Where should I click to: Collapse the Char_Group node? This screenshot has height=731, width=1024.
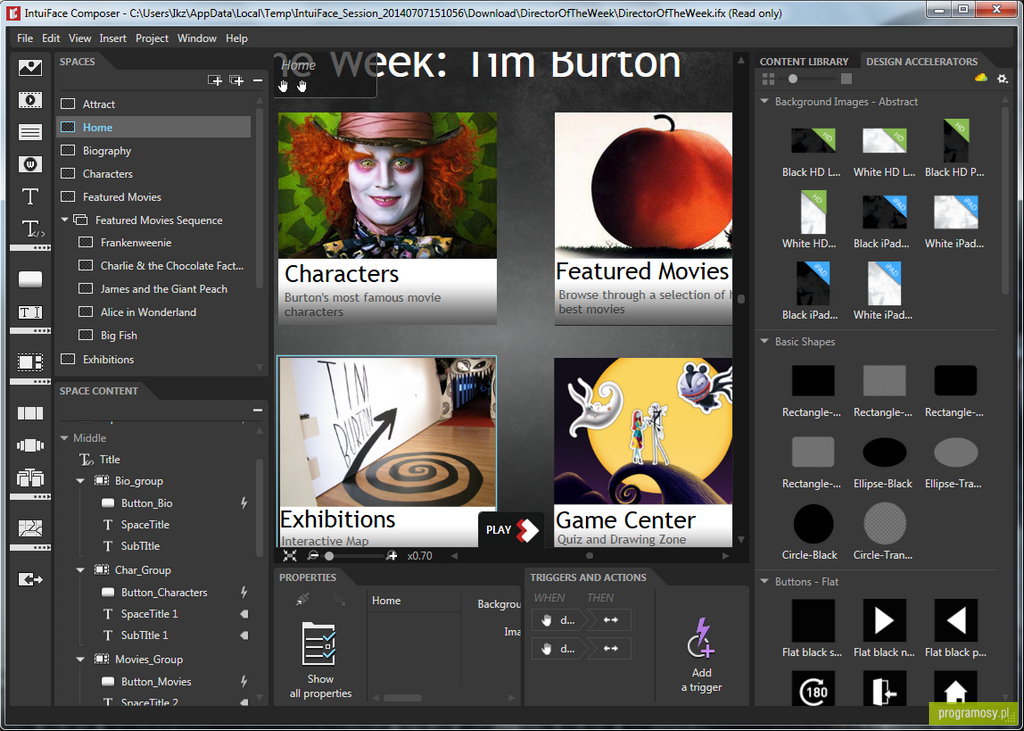click(x=80, y=570)
